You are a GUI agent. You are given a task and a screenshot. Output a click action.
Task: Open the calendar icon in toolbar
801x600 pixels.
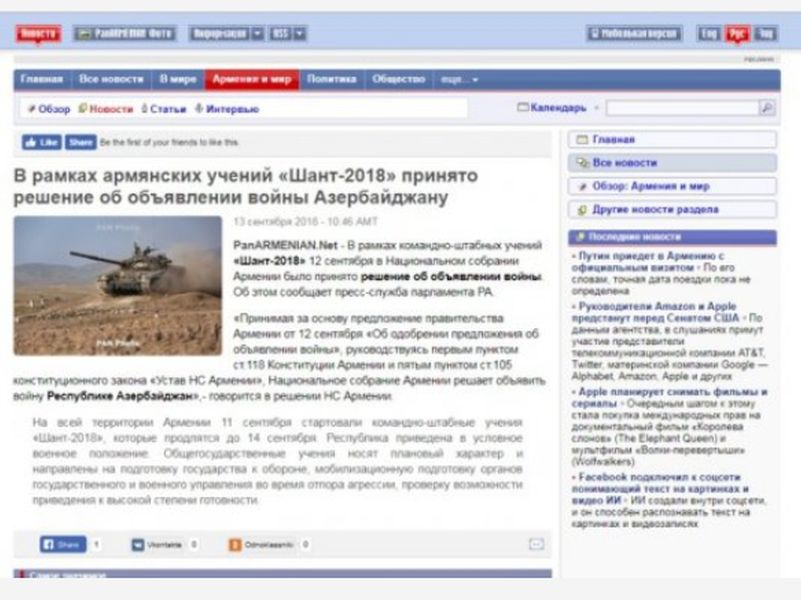(523, 108)
